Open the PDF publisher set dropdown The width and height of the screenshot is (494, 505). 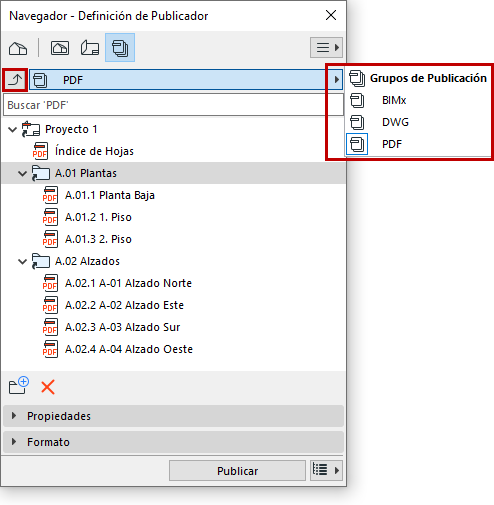[186, 80]
